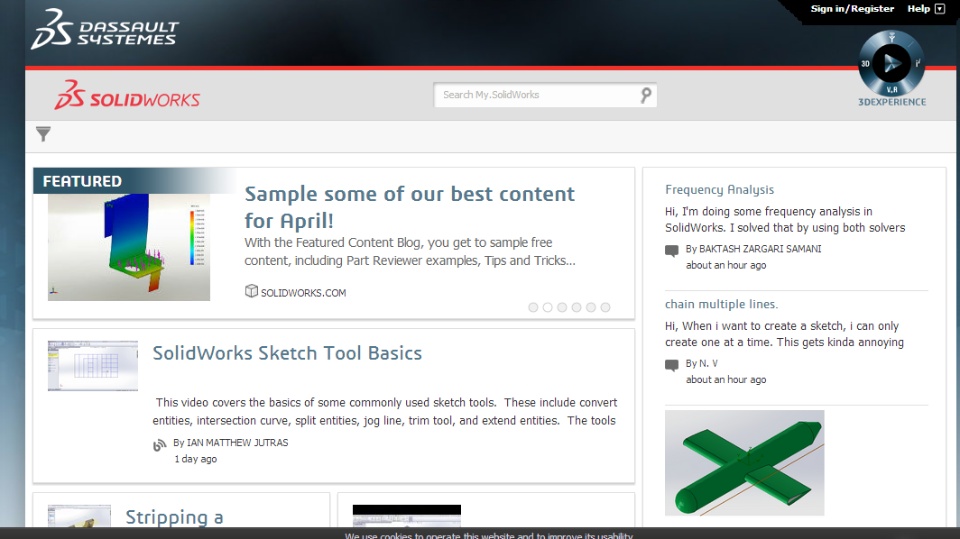Select the first featured carousel dot
Screen dimensions: 960x539
(x=533, y=307)
